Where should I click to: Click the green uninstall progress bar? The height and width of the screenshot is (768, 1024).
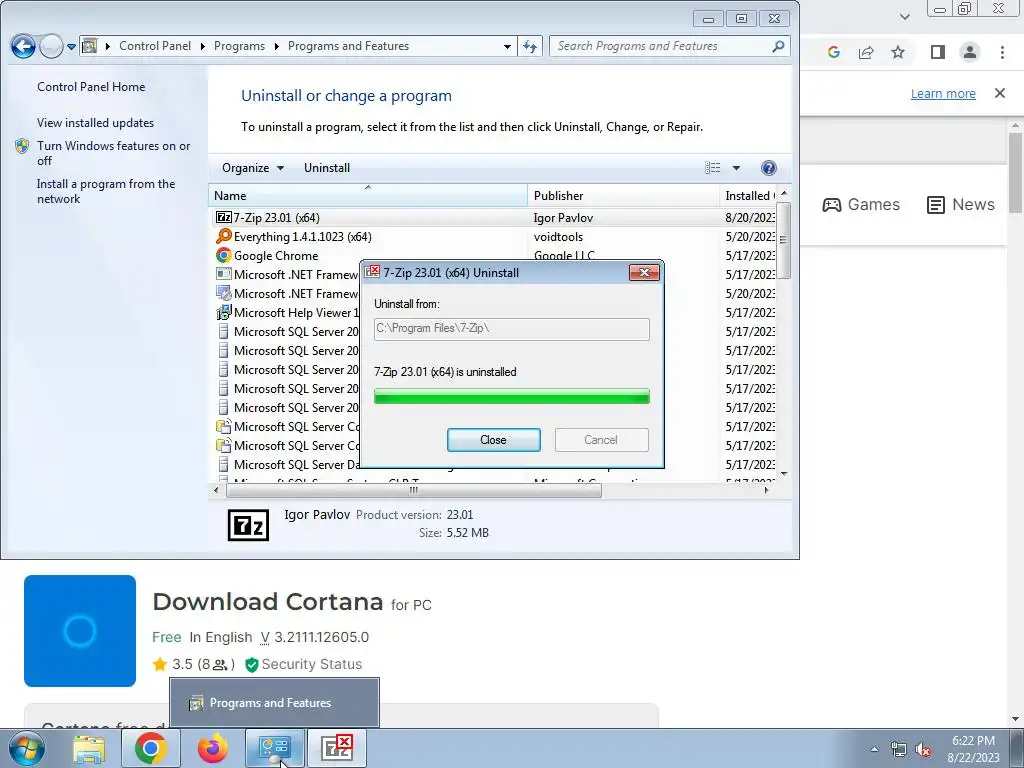(x=511, y=396)
